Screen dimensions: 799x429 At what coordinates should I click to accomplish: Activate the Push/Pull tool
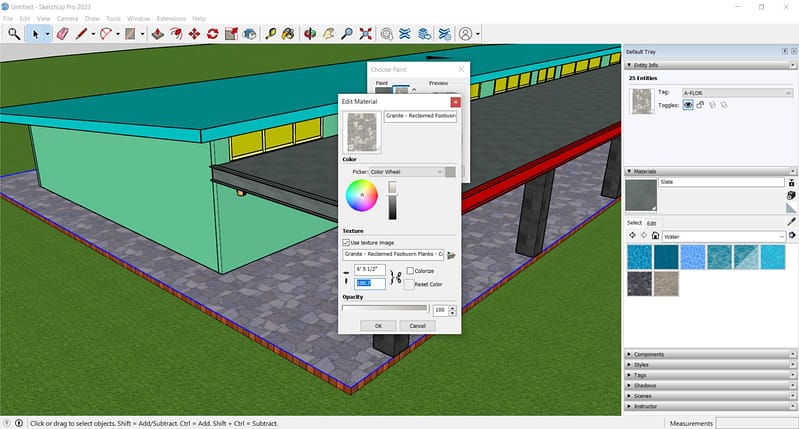coord(158,33)
